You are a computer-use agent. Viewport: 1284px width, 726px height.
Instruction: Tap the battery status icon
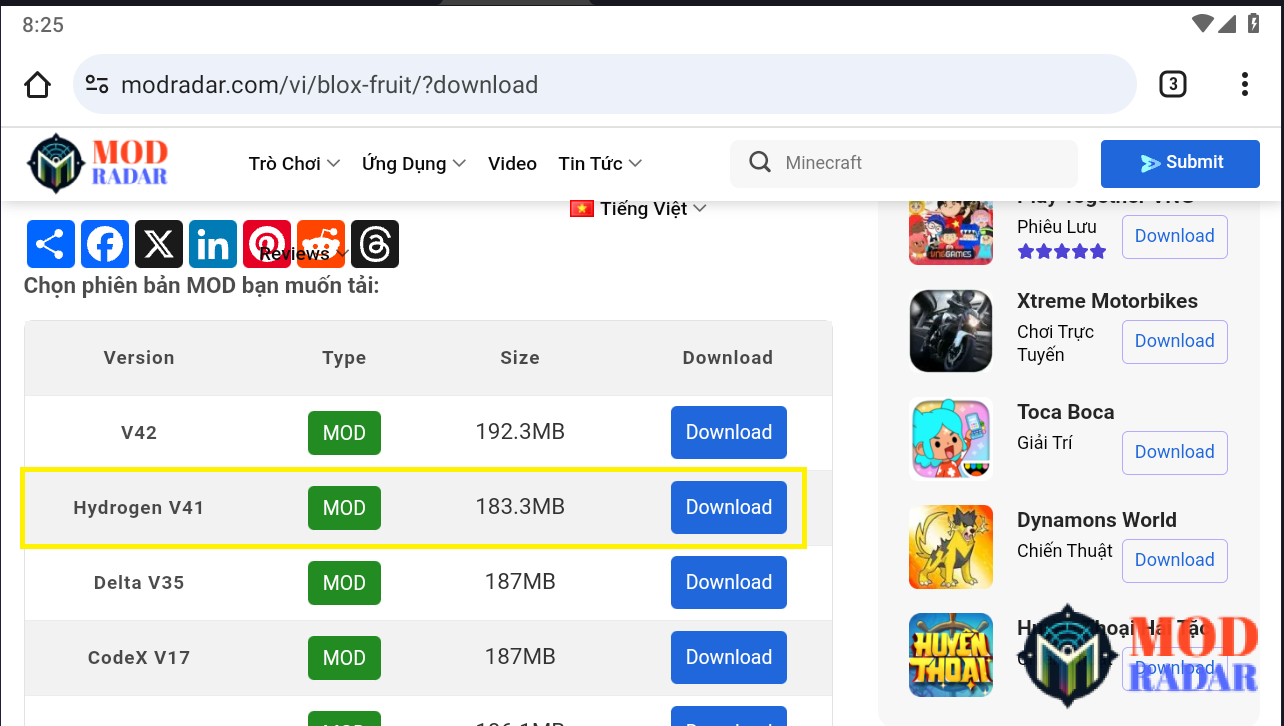point(1253,23)
